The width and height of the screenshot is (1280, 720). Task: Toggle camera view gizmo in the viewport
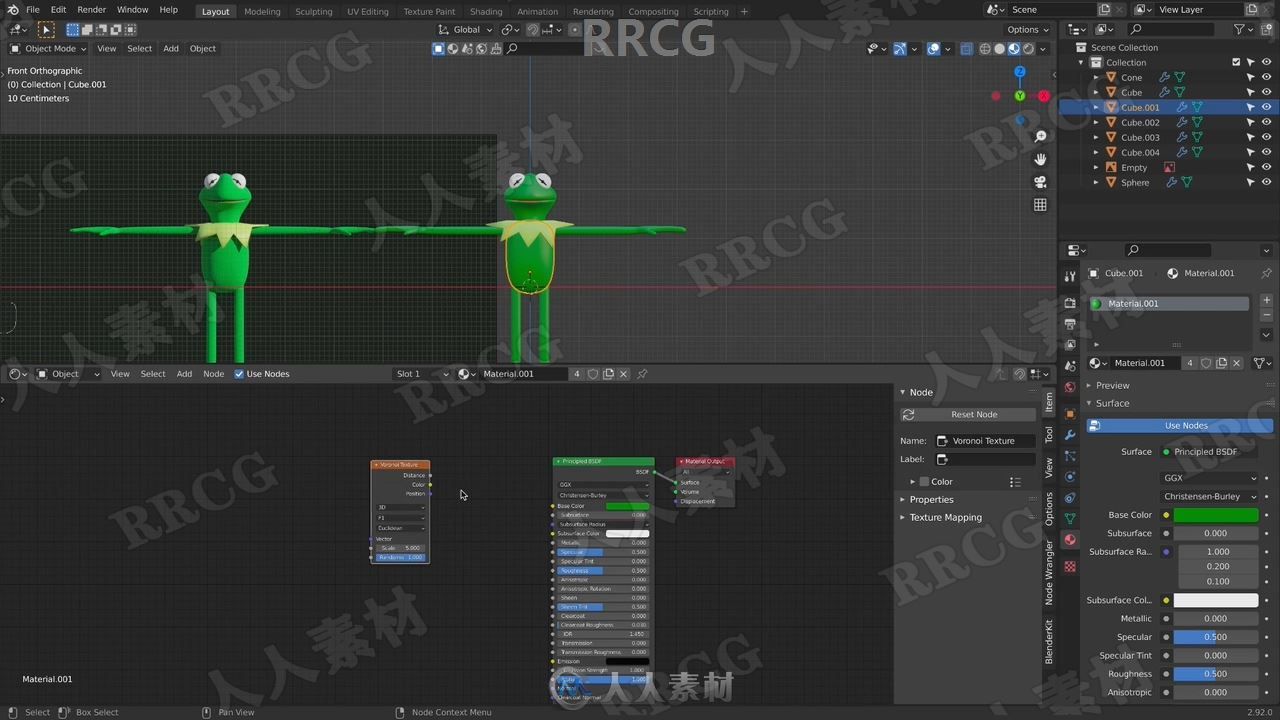(x=1040, y=182)
